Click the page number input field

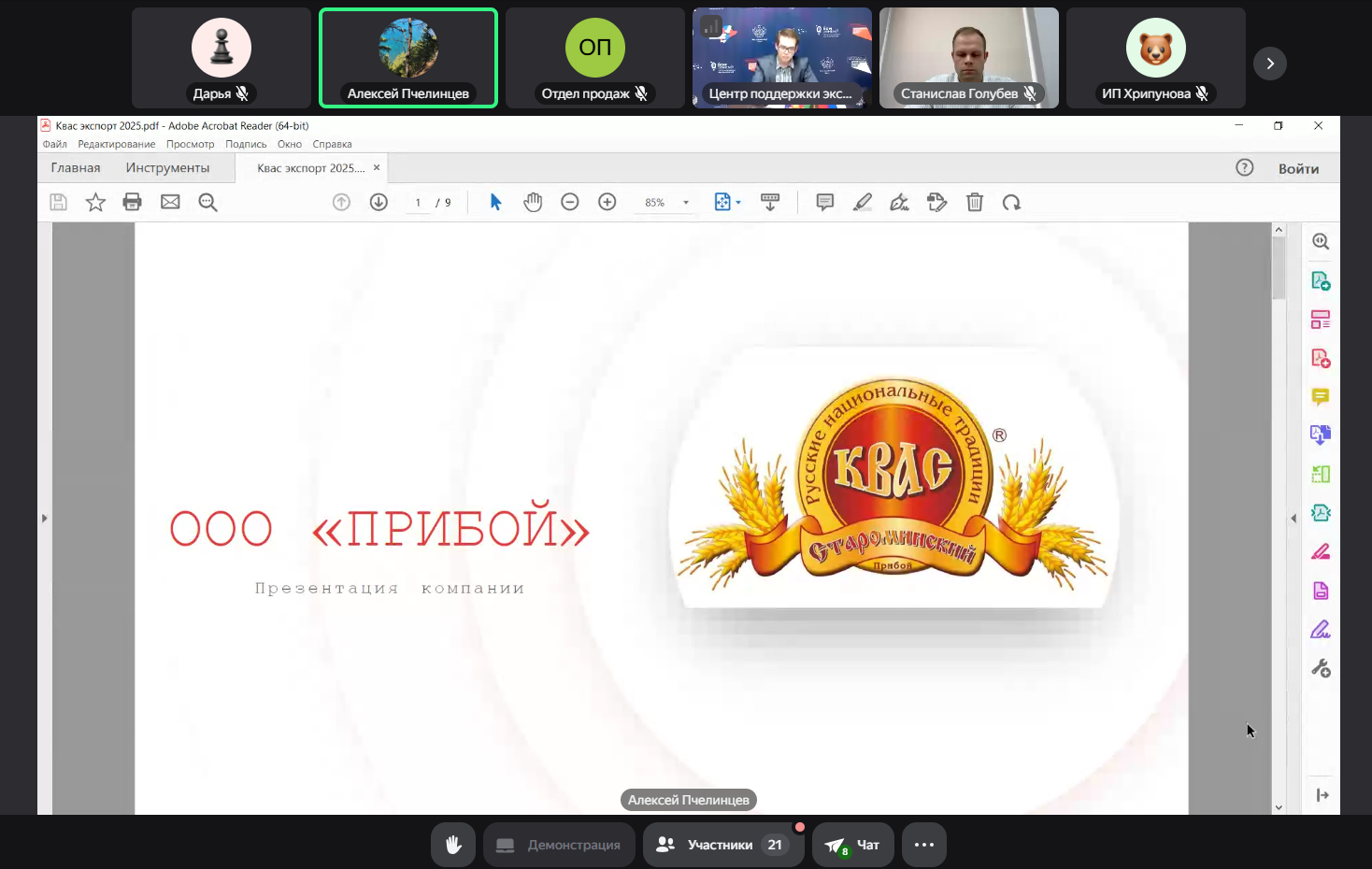tap(418, 203)
